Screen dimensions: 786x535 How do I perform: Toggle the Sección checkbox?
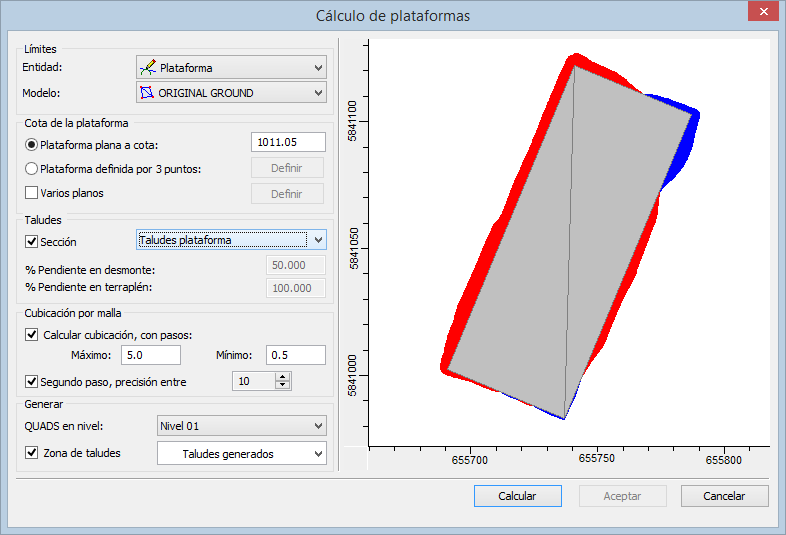(31, 242)
